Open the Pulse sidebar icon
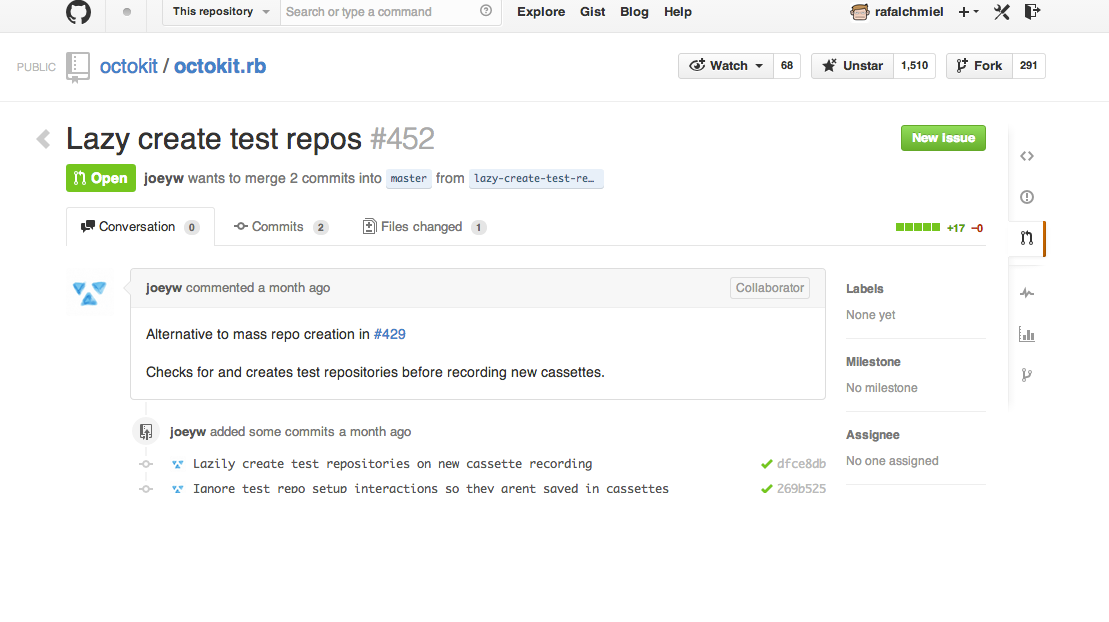 (x=1027, y=293)
